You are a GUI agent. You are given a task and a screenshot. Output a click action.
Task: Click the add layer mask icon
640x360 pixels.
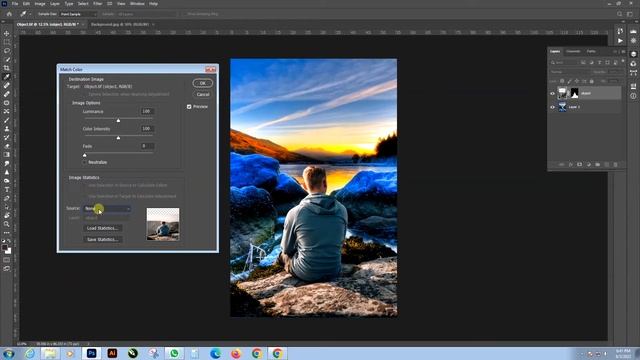pos(579,164)
